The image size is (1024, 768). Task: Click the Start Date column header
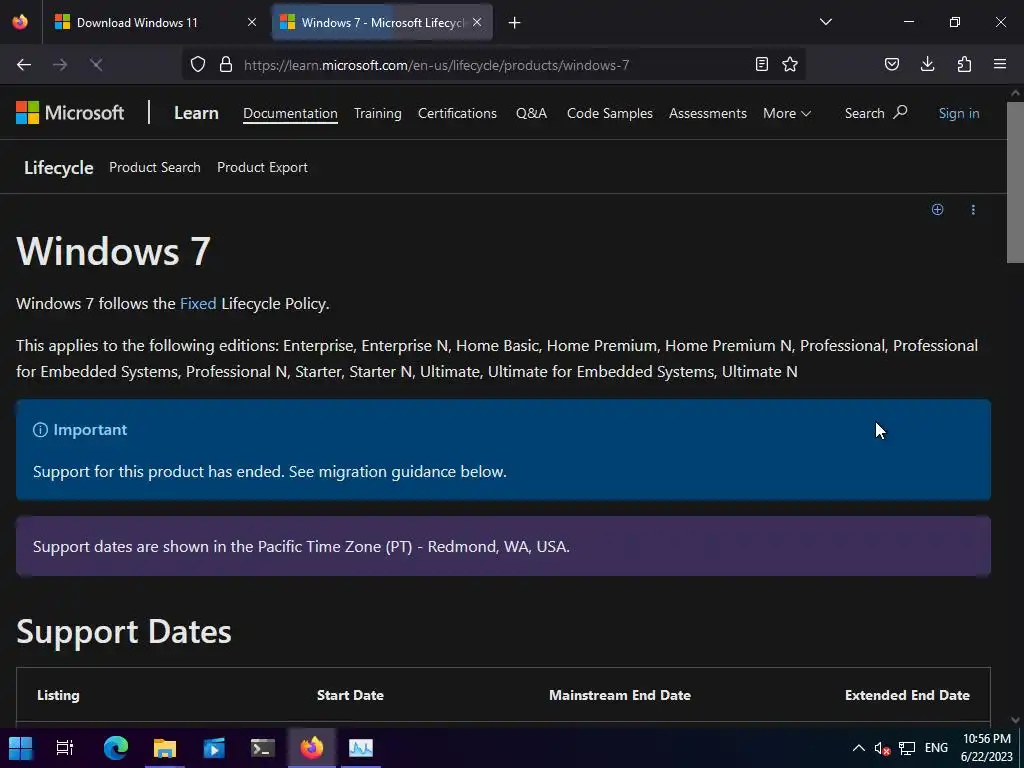pos(350,695)
